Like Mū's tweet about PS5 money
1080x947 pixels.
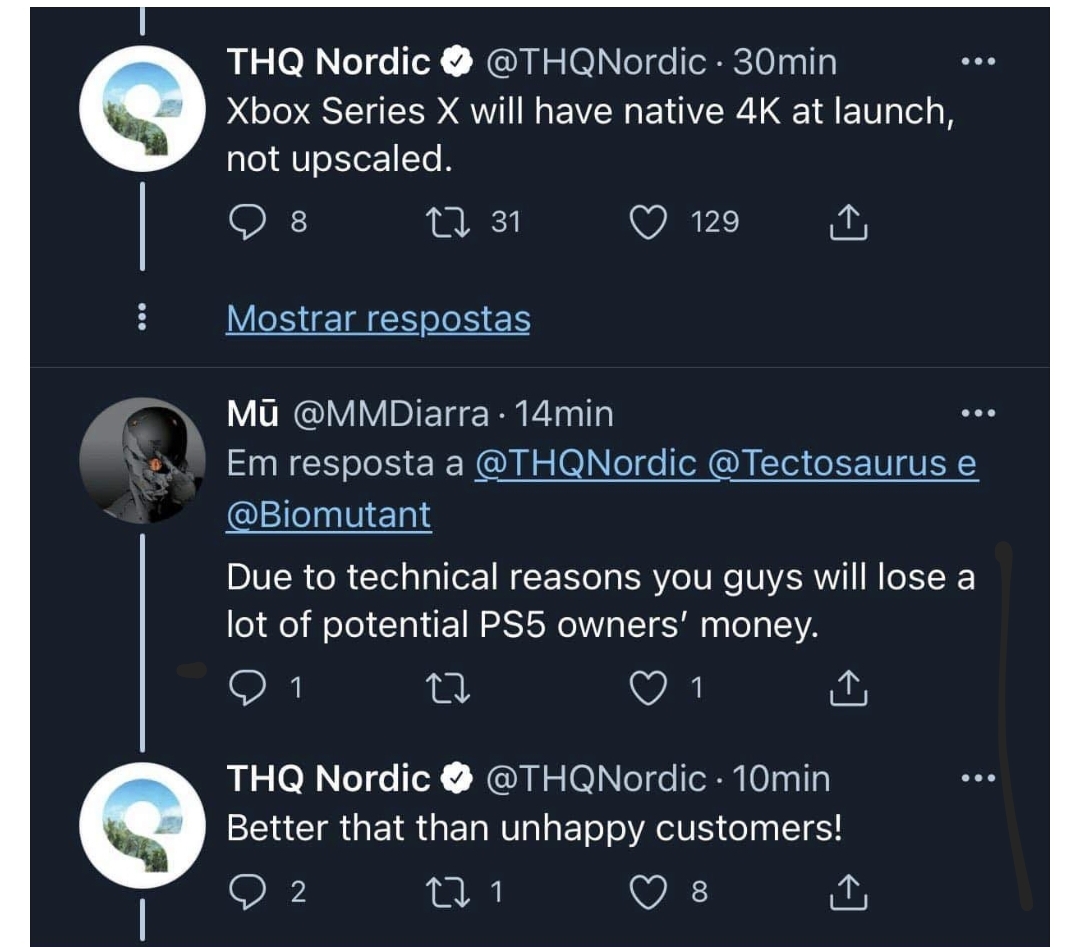pos(648,687)
